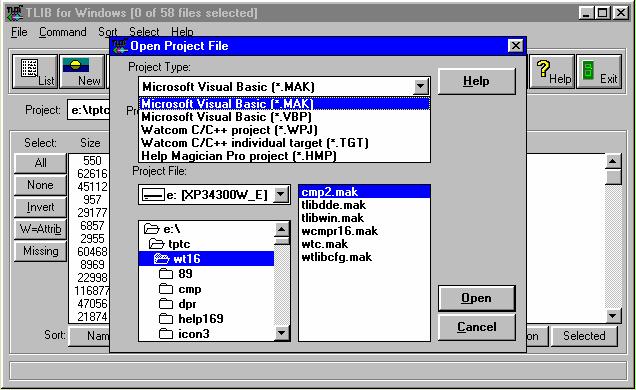
Task: Select the help169 folder
Action: click(x=207, y=319)
